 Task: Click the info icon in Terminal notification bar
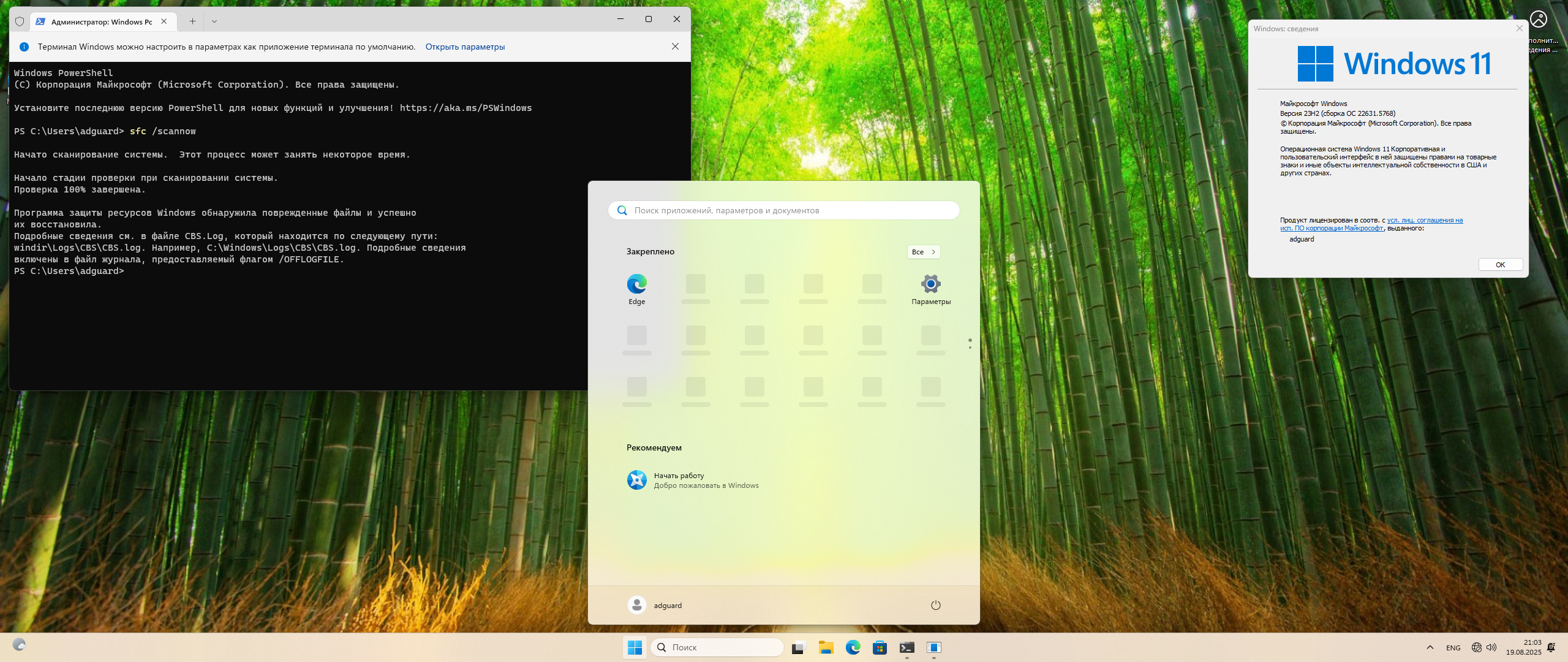tap(24, 47)
